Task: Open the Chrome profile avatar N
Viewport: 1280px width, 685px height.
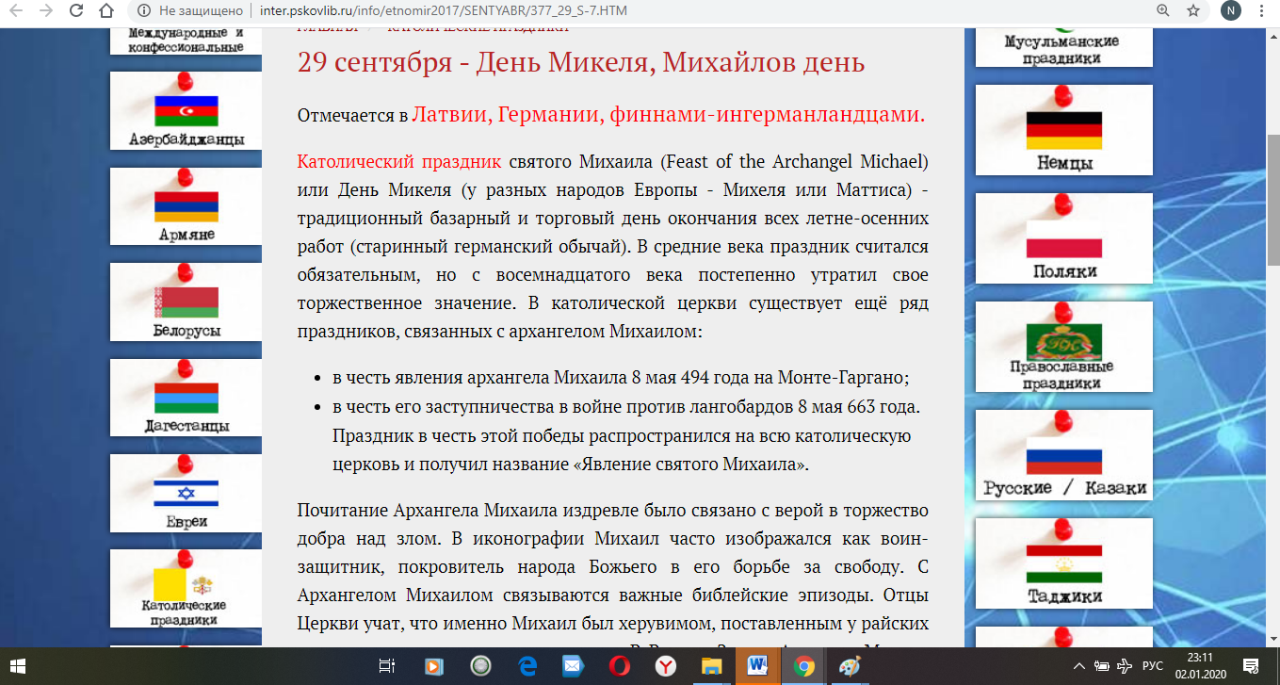Action: [x=1231, y=11]
